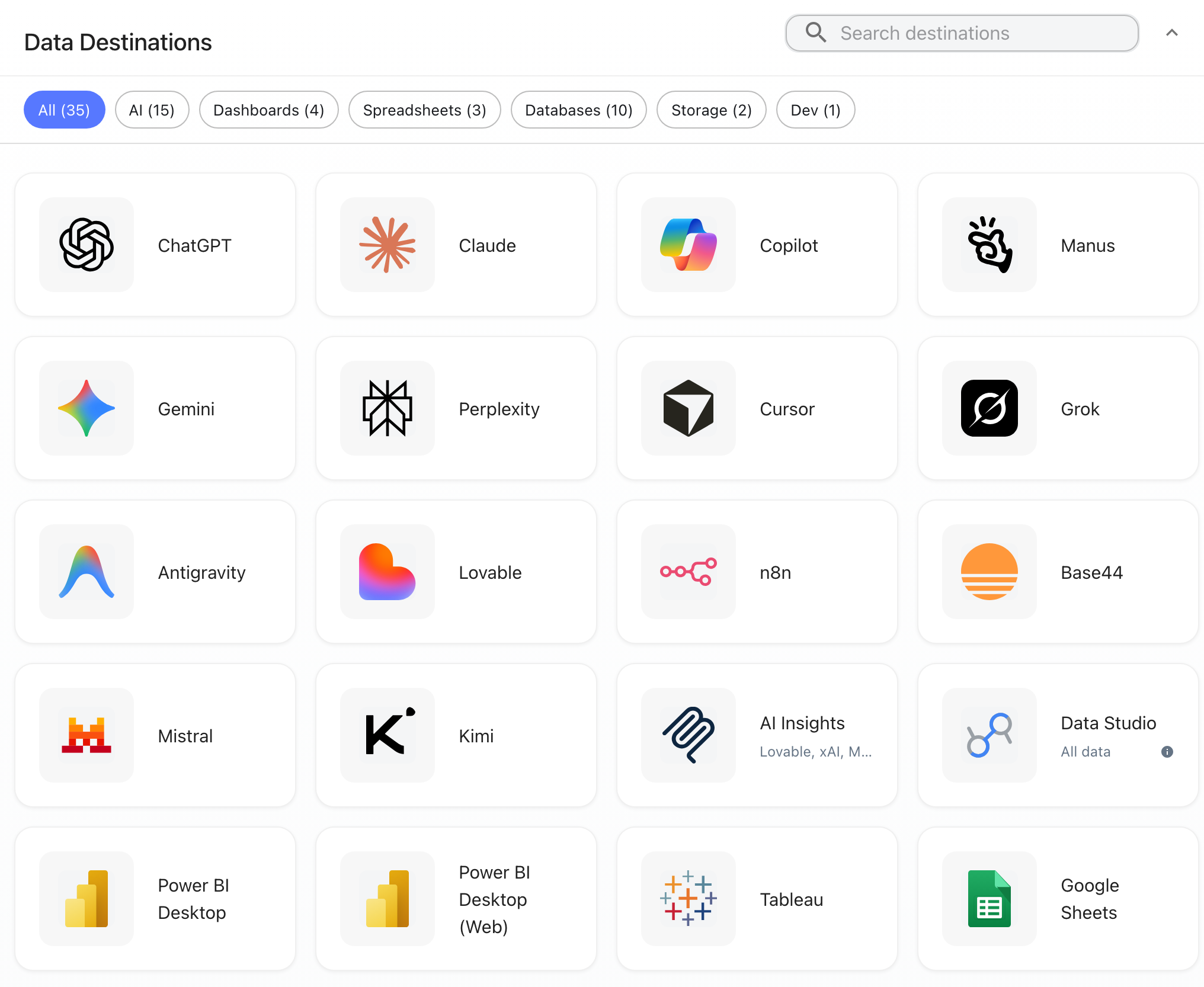Choose the Claude destination label

coord(488,245)
